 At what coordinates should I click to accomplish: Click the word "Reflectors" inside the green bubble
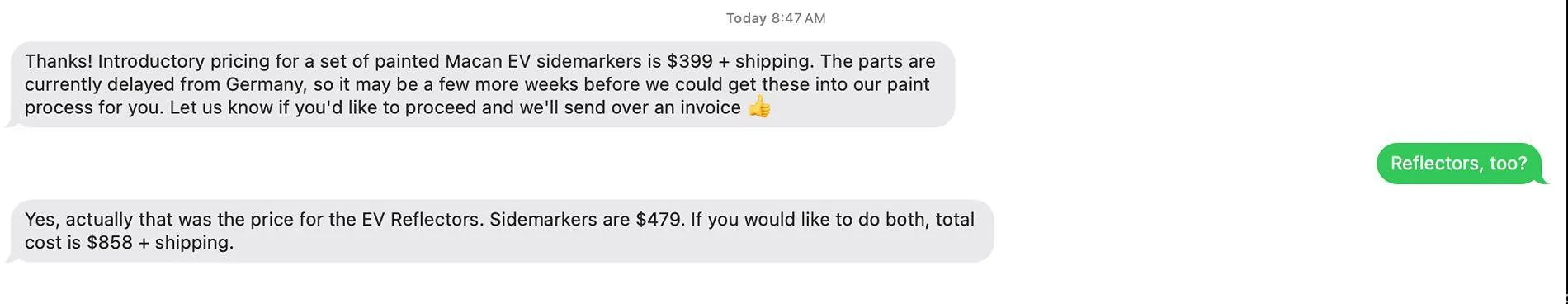1437,164
